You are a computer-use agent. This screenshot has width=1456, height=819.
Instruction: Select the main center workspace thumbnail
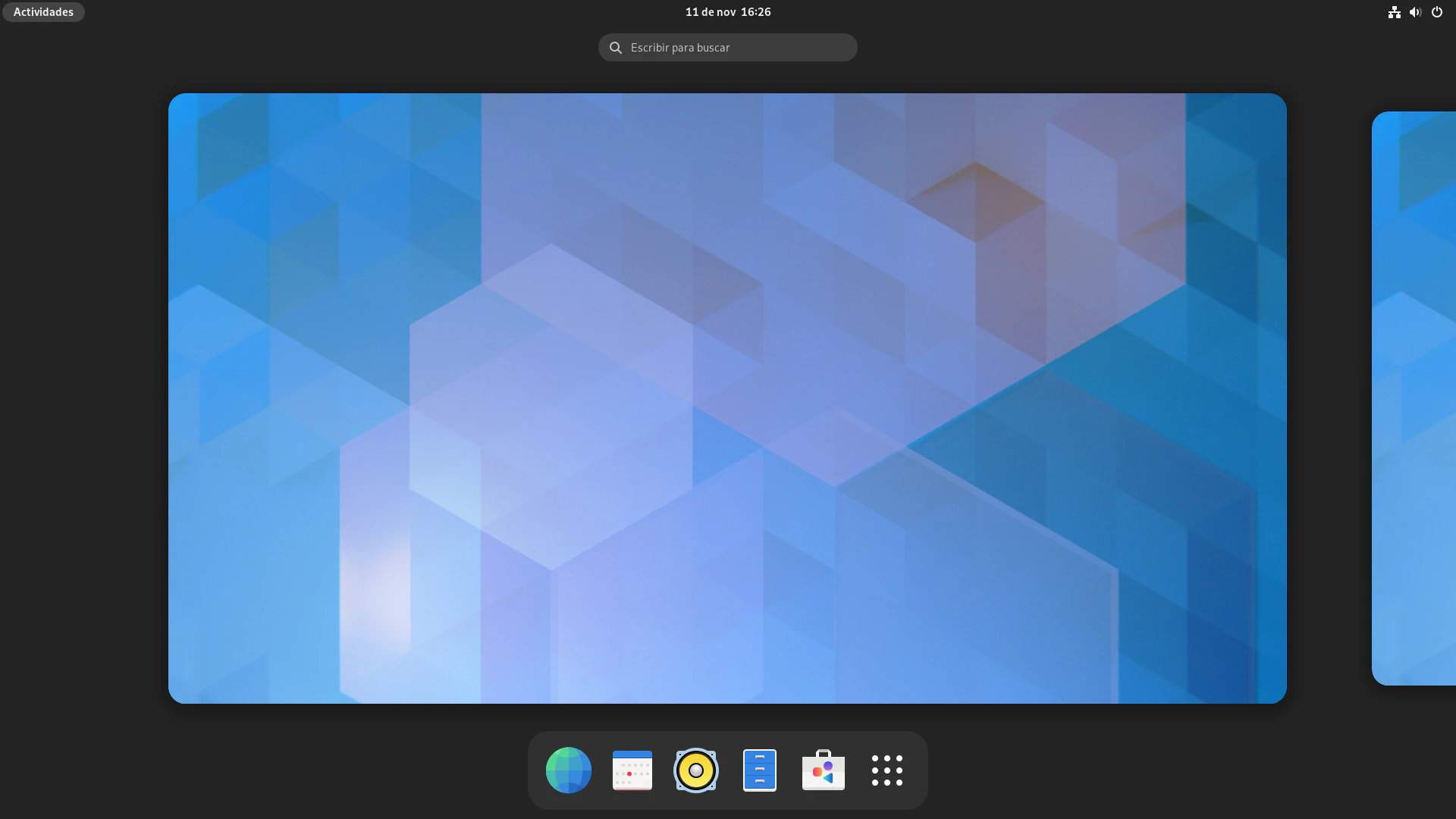click(727, 398)
